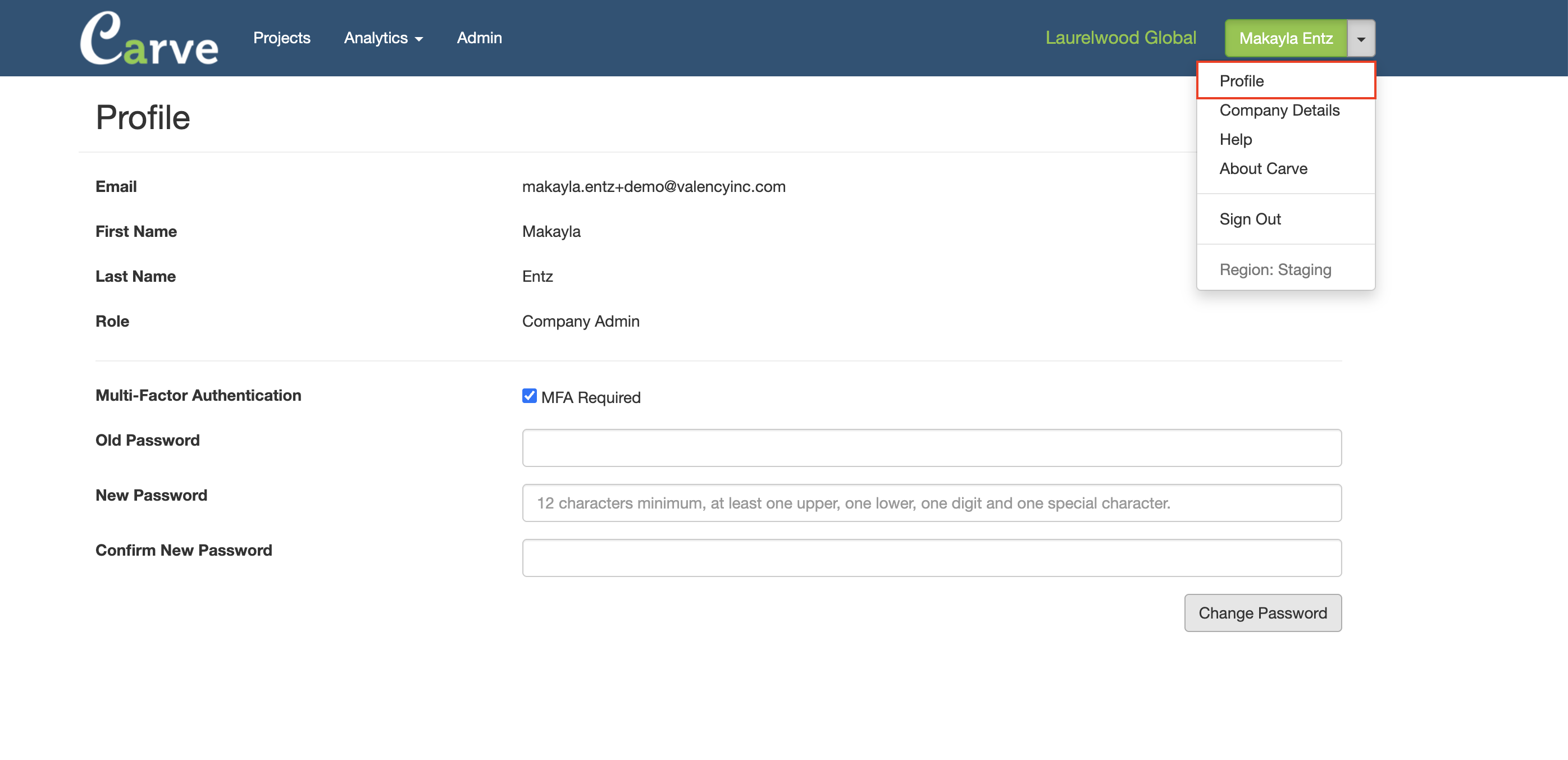Open the Projects page
The image size is (1568, 760).
pyautogui.click(x=281, y=38)
